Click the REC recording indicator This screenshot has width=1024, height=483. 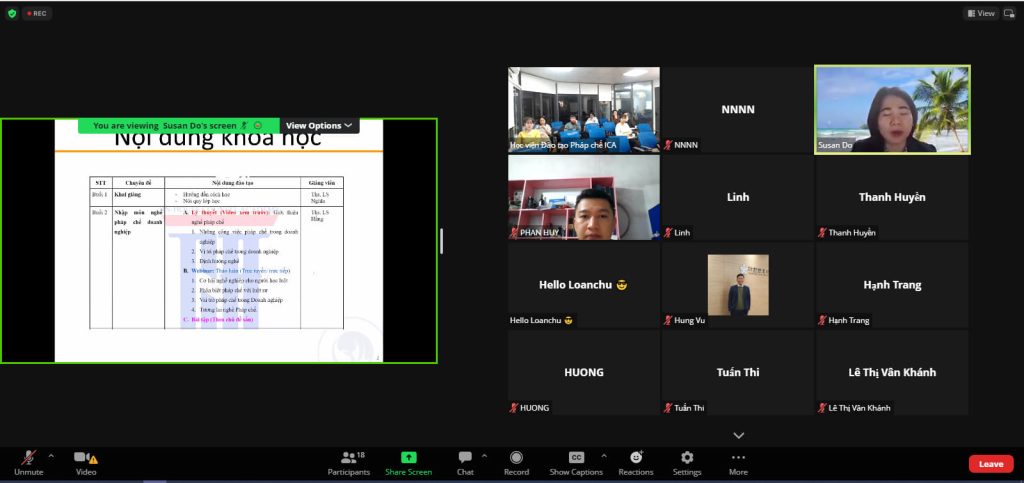pyautogui.click(x=38, y=13)
